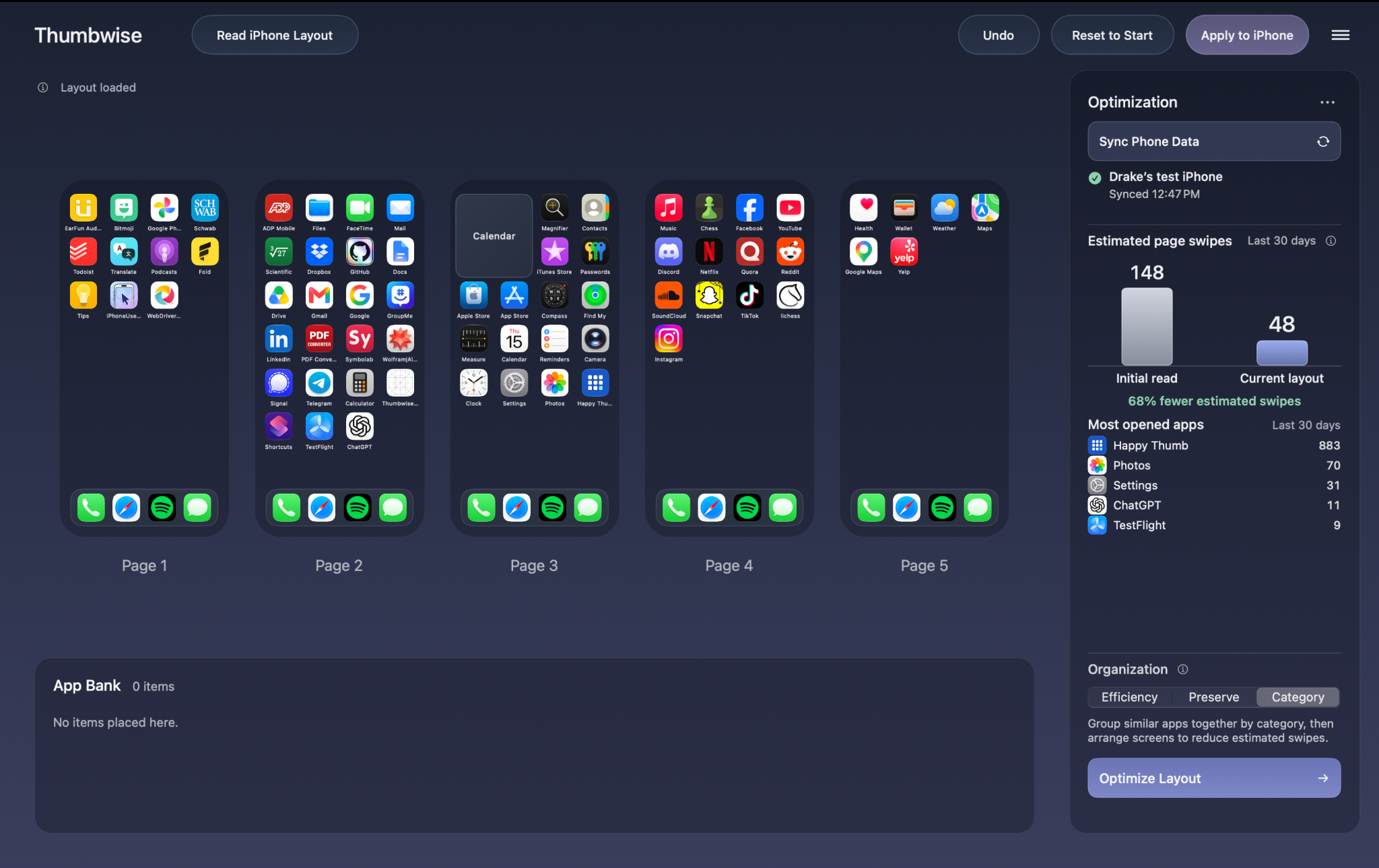Select the Wallet icon on Page 5

tap(904, 208)
